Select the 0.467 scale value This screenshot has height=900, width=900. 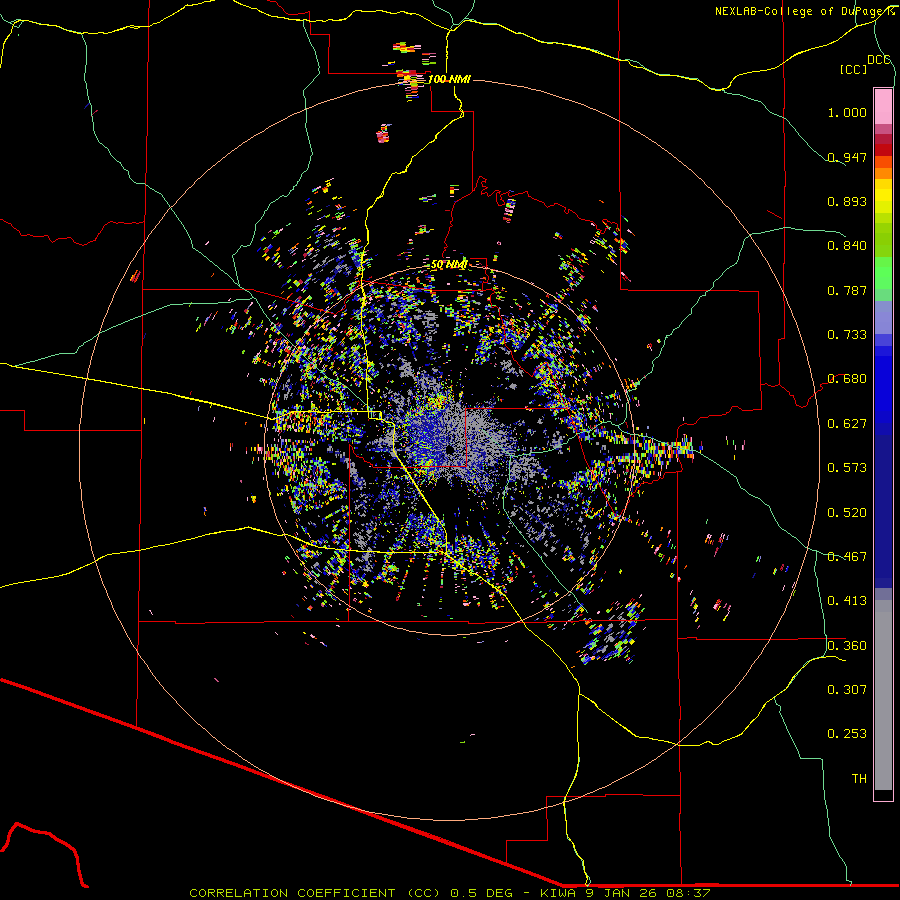[847, 557]
